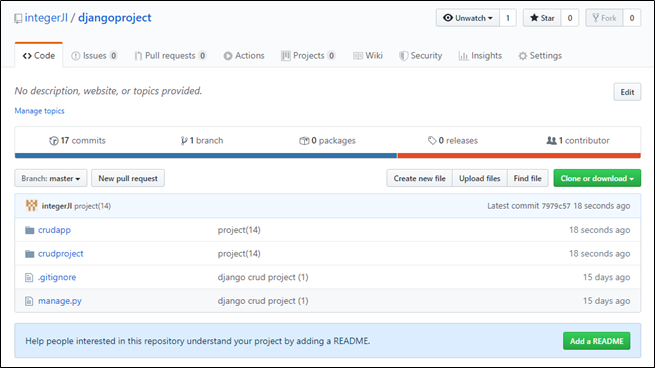Open the Security tab
The width and height of the screenshot is (655, 368).
(421, 56)
